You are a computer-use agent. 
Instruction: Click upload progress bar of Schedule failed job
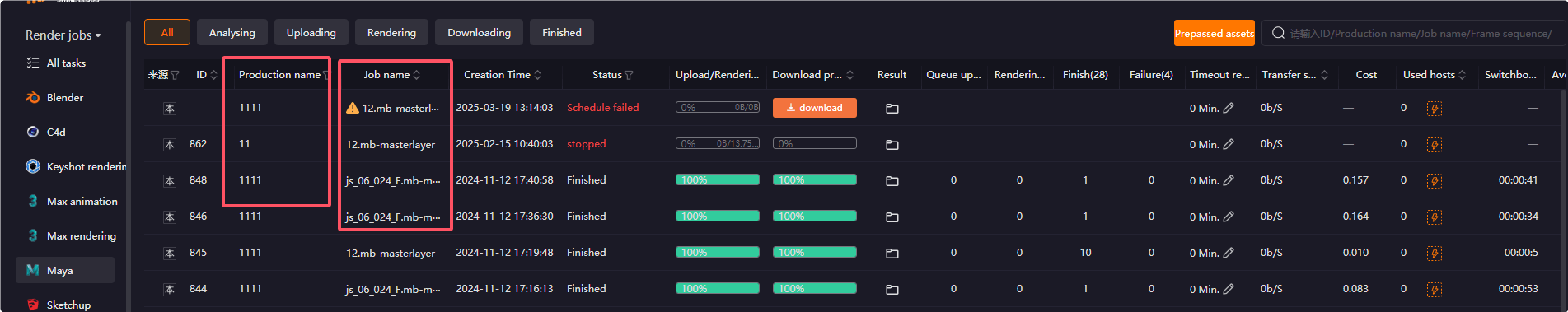718,107
